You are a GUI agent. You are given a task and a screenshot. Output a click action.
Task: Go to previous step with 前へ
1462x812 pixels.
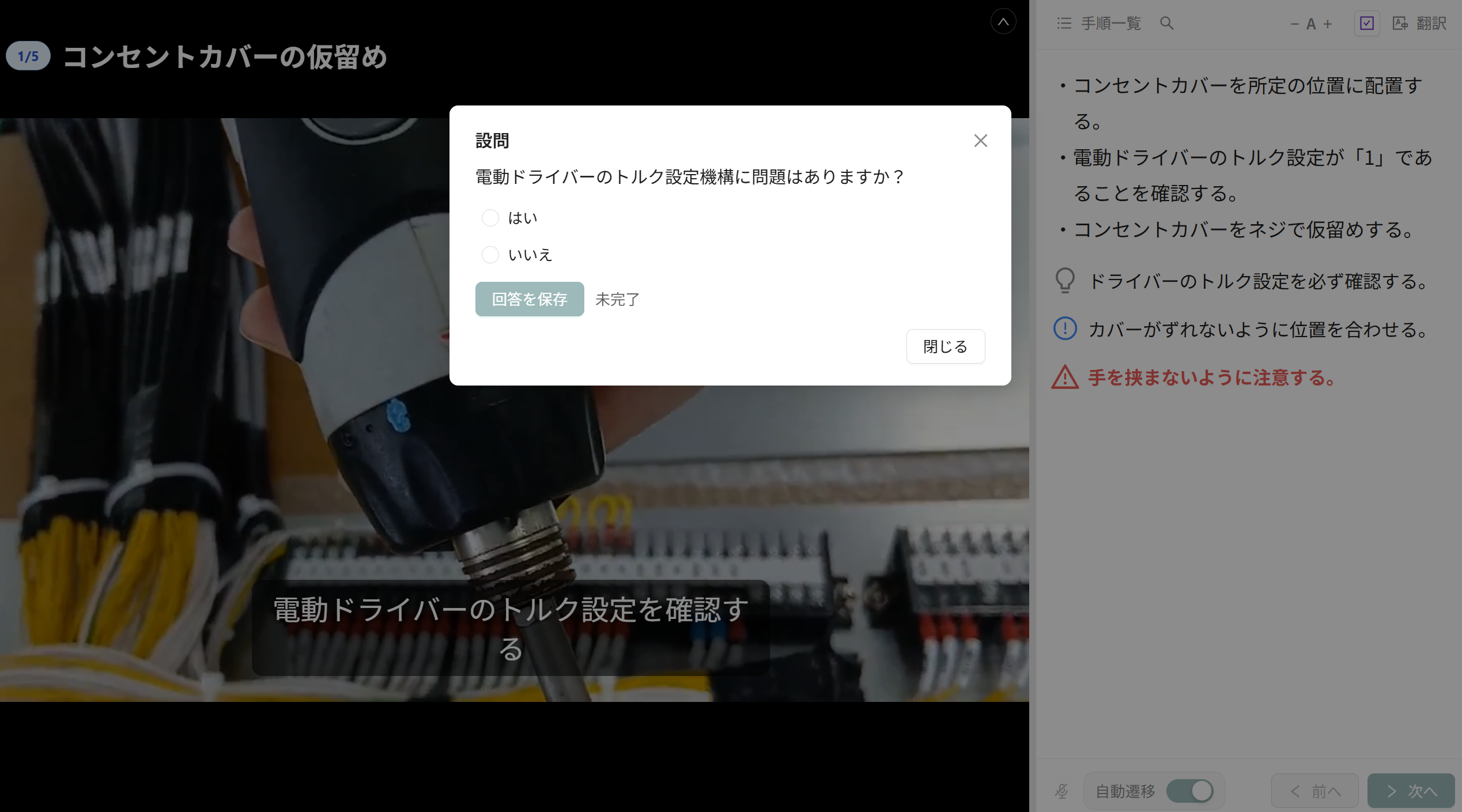click(1315, 791)
